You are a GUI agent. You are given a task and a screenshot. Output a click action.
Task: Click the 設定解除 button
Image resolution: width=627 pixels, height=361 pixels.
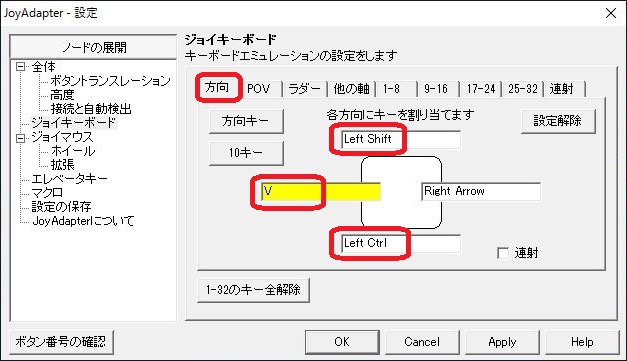coord(558,121)
